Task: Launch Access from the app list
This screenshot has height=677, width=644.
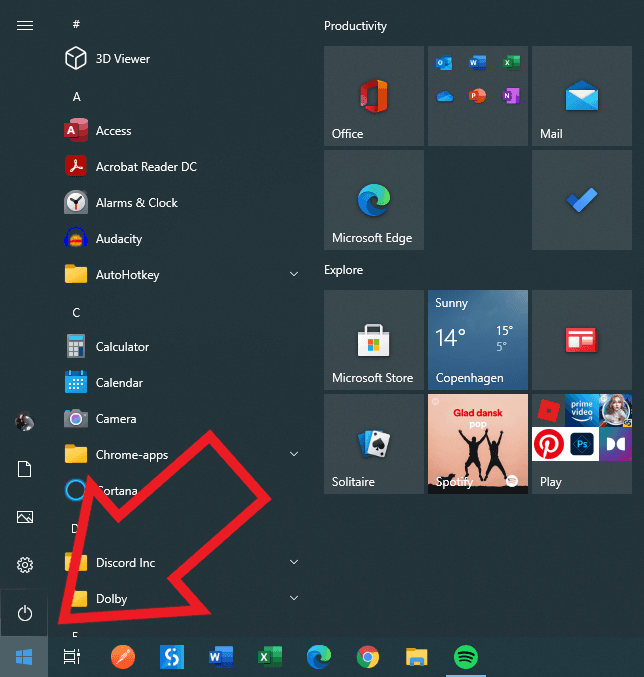Action: (x=179, y=131)
